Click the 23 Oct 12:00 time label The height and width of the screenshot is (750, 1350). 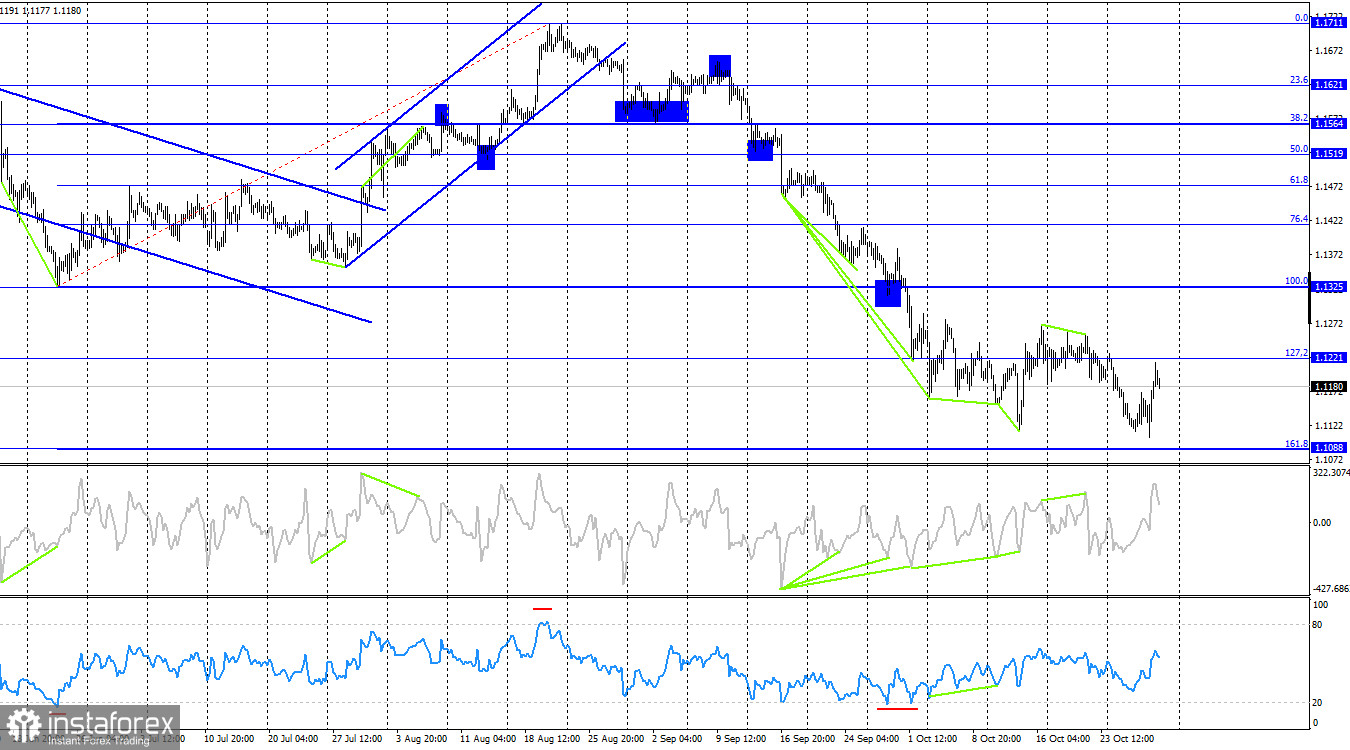tap(1127, 738)
